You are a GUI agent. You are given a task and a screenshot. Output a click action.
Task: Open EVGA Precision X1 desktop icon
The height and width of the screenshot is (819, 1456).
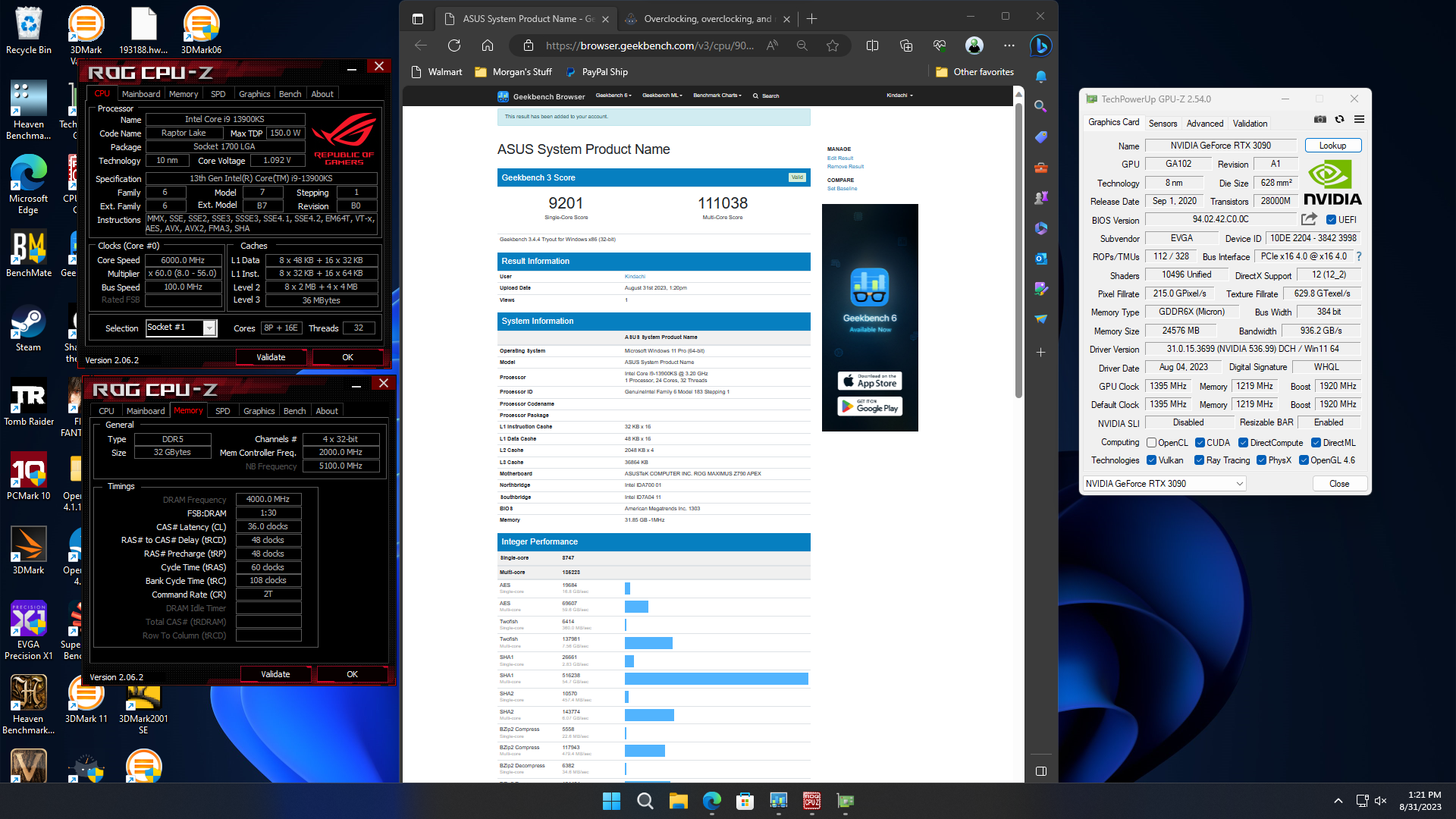click(x=28, y=631)
